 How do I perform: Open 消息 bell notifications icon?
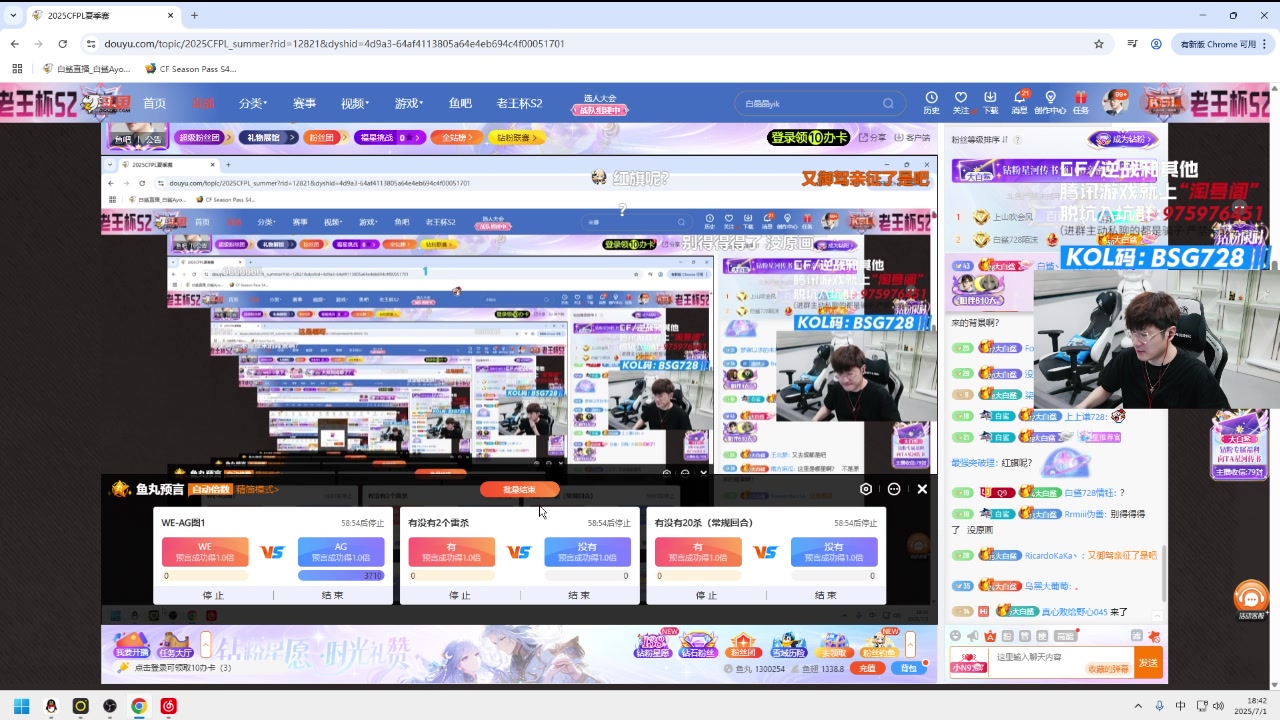click(x=1020, y=98)
